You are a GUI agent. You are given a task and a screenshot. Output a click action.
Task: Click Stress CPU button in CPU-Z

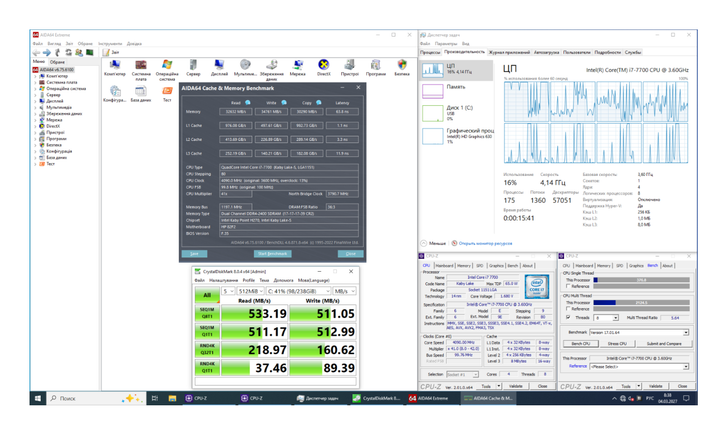tap(617, 343)
